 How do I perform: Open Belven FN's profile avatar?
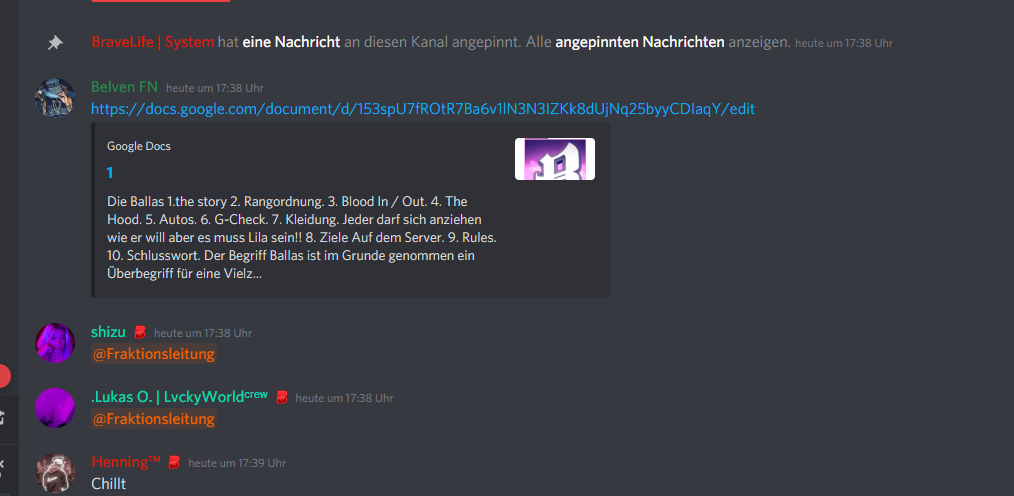click(55, 98)
